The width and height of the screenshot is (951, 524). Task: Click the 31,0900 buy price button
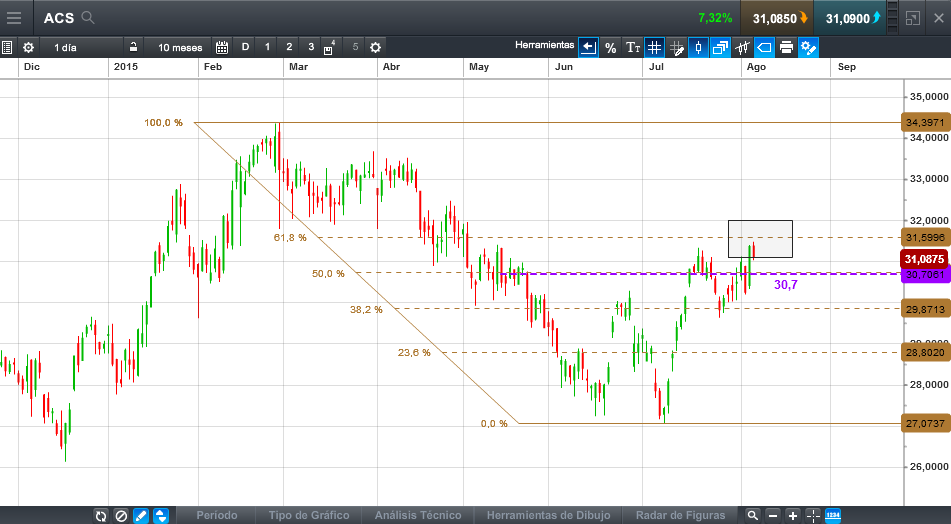(852, 18)
